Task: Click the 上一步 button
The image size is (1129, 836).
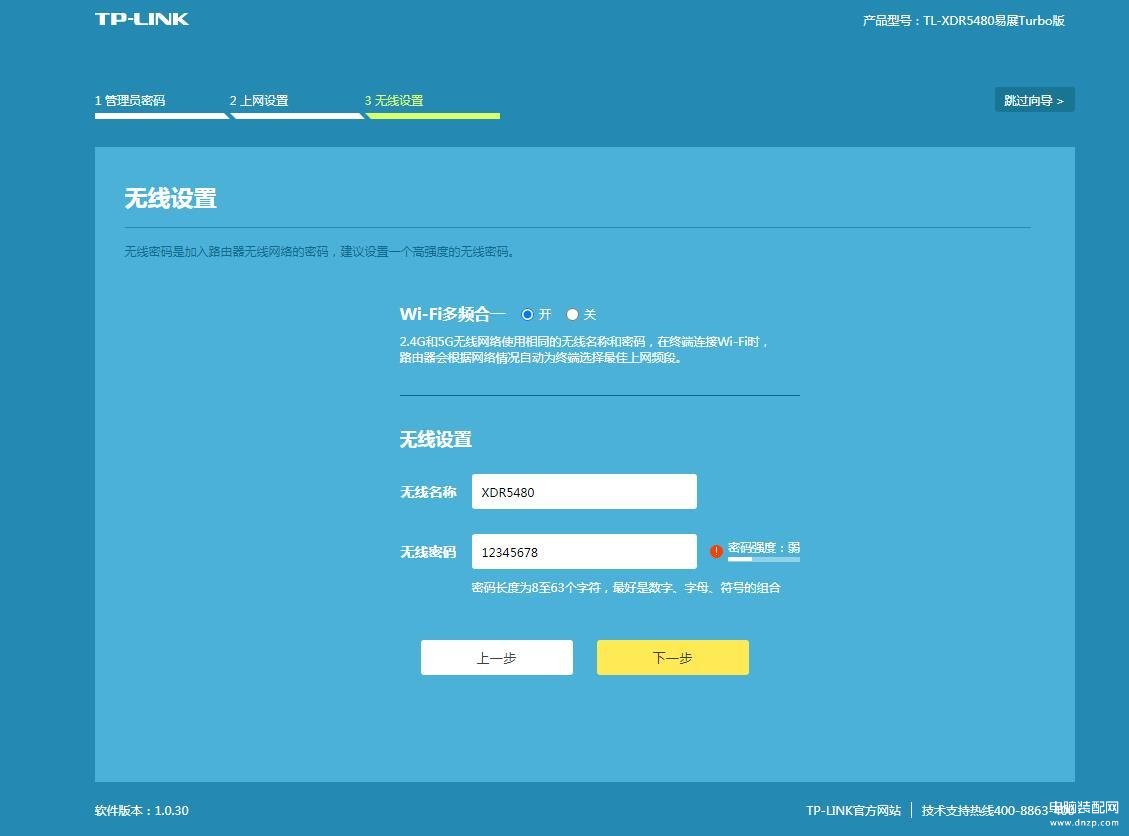Action: 497,657
